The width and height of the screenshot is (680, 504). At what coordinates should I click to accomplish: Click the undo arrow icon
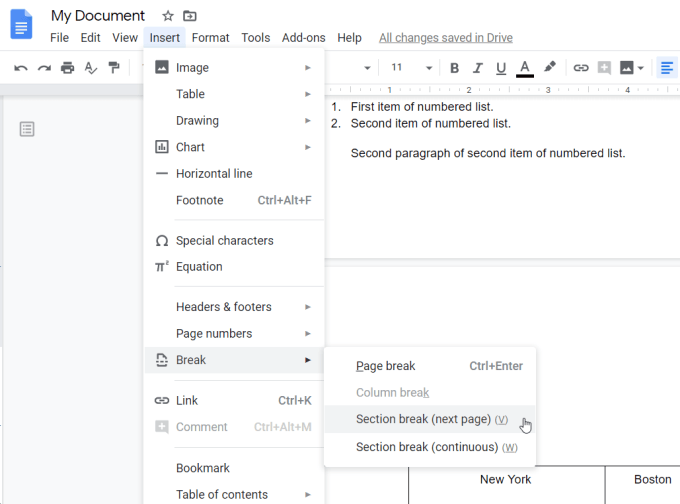(x=21, y=68)
